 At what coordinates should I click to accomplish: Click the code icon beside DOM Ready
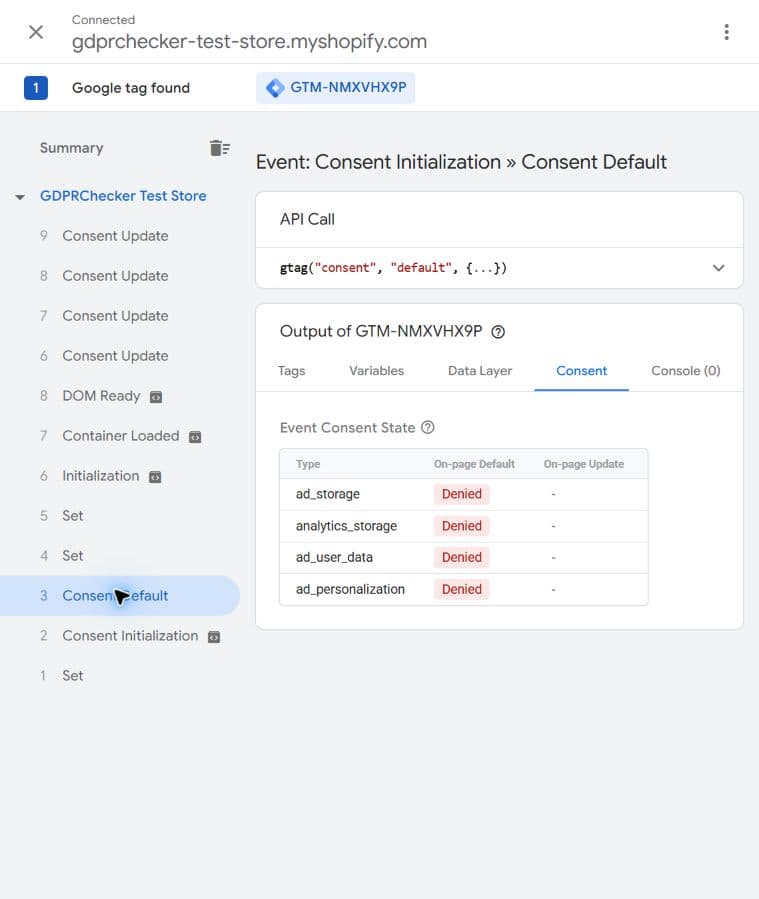pyautogui.click(x=156, y=397)
